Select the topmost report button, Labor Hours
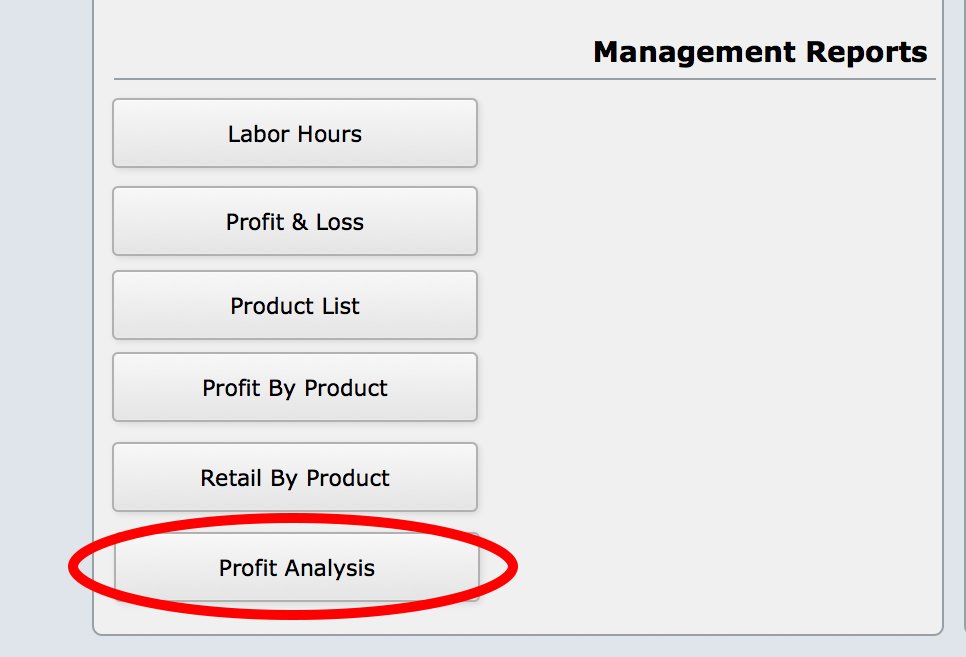Screen dimensions: 966x657 tap(294, 133)
